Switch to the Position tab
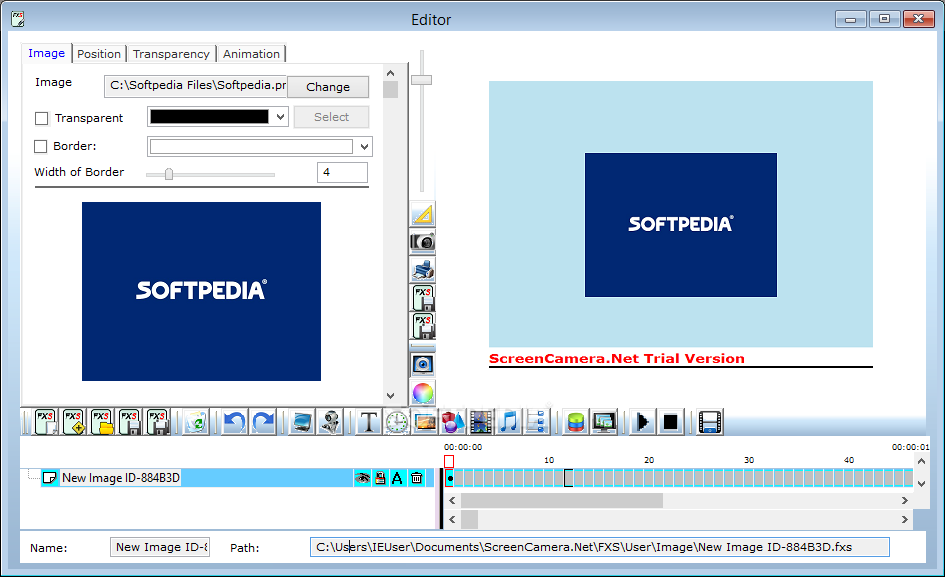Image resolution: width=945 pixels, height=577 pixels. click(99, 54)
